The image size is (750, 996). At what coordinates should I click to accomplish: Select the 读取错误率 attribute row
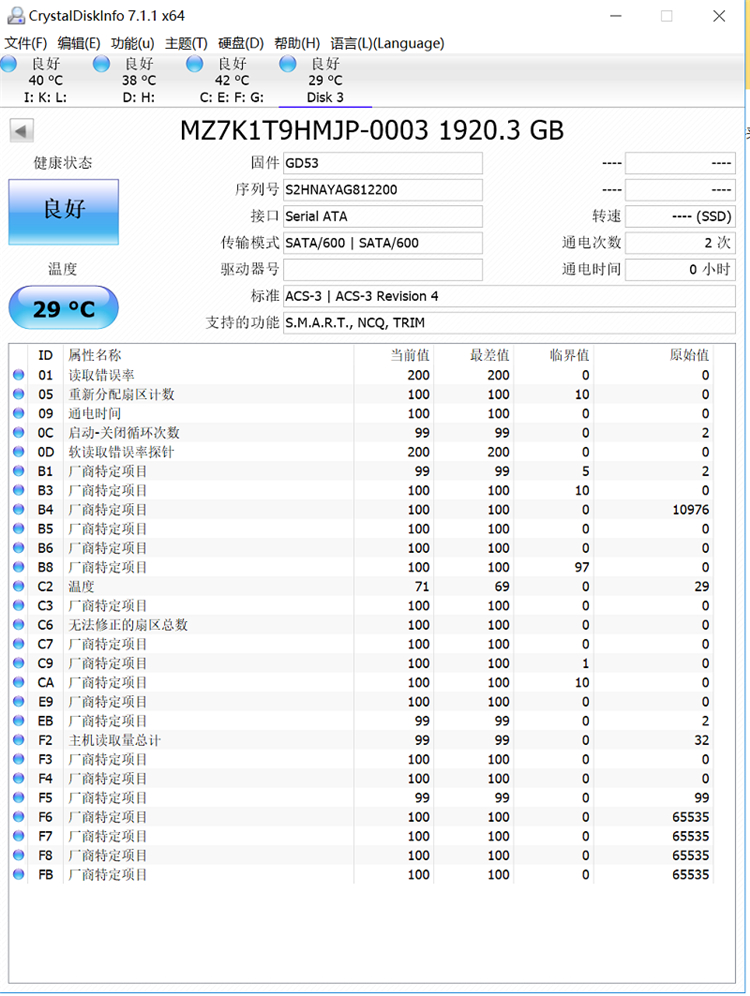pyautogui.click(x=362, y=375)
